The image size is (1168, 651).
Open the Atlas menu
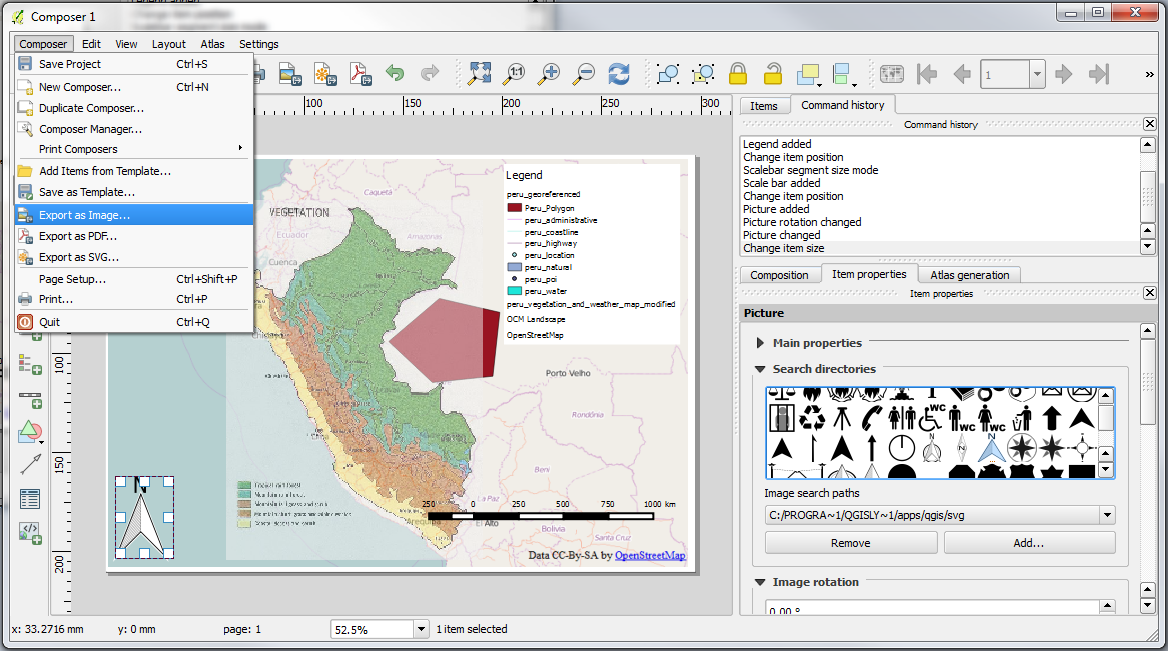(x=212, y=44)
